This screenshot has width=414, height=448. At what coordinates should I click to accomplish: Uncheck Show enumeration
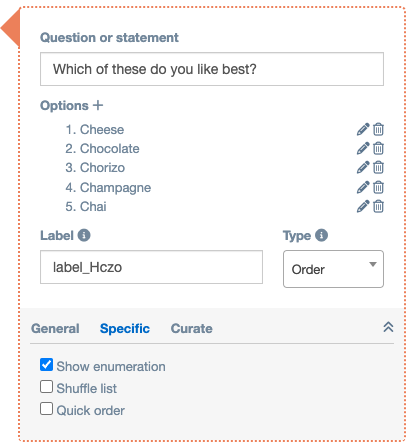46,365
